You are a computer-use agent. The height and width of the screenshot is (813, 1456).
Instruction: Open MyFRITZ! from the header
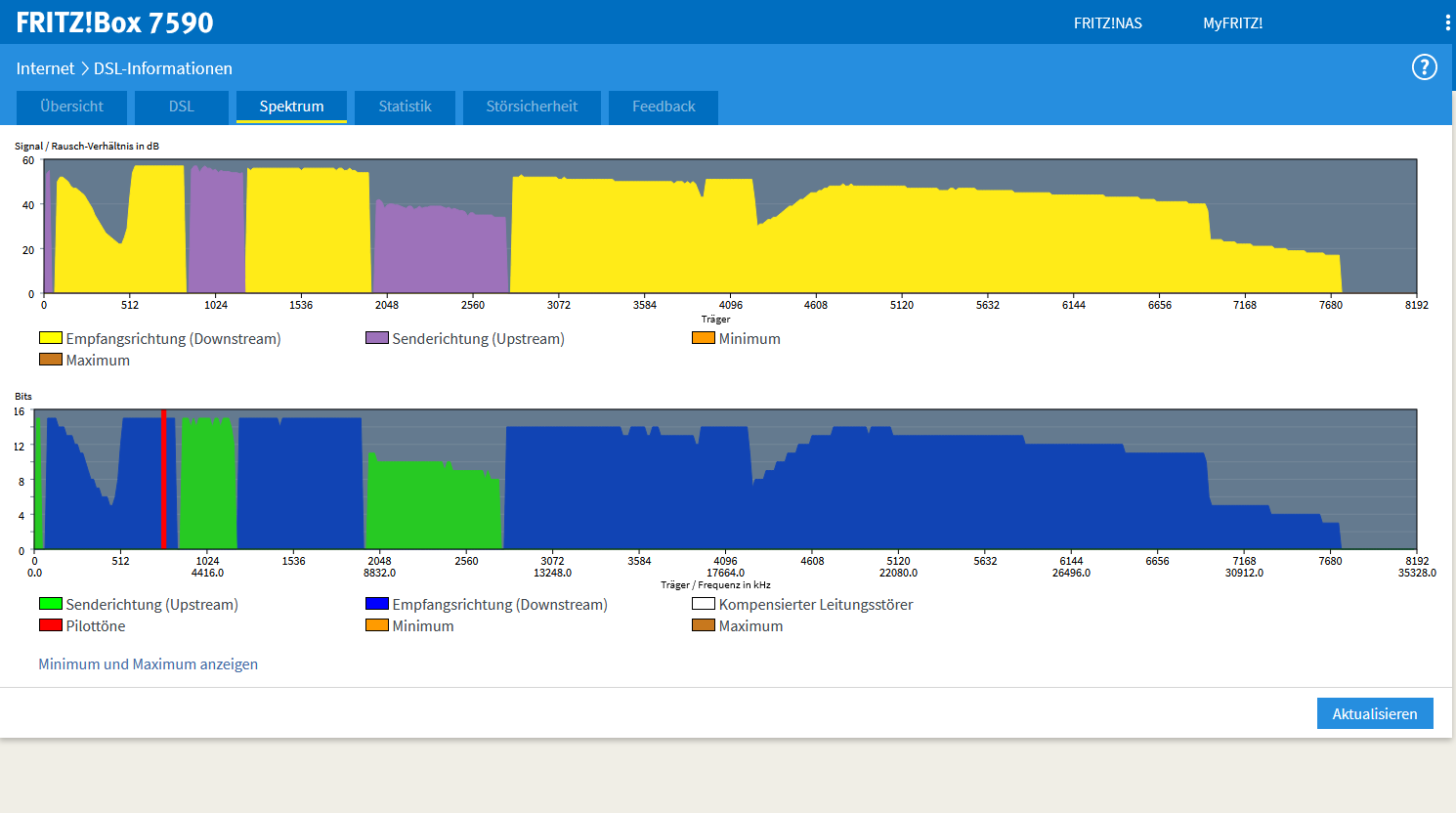(x=1233, y=23)
